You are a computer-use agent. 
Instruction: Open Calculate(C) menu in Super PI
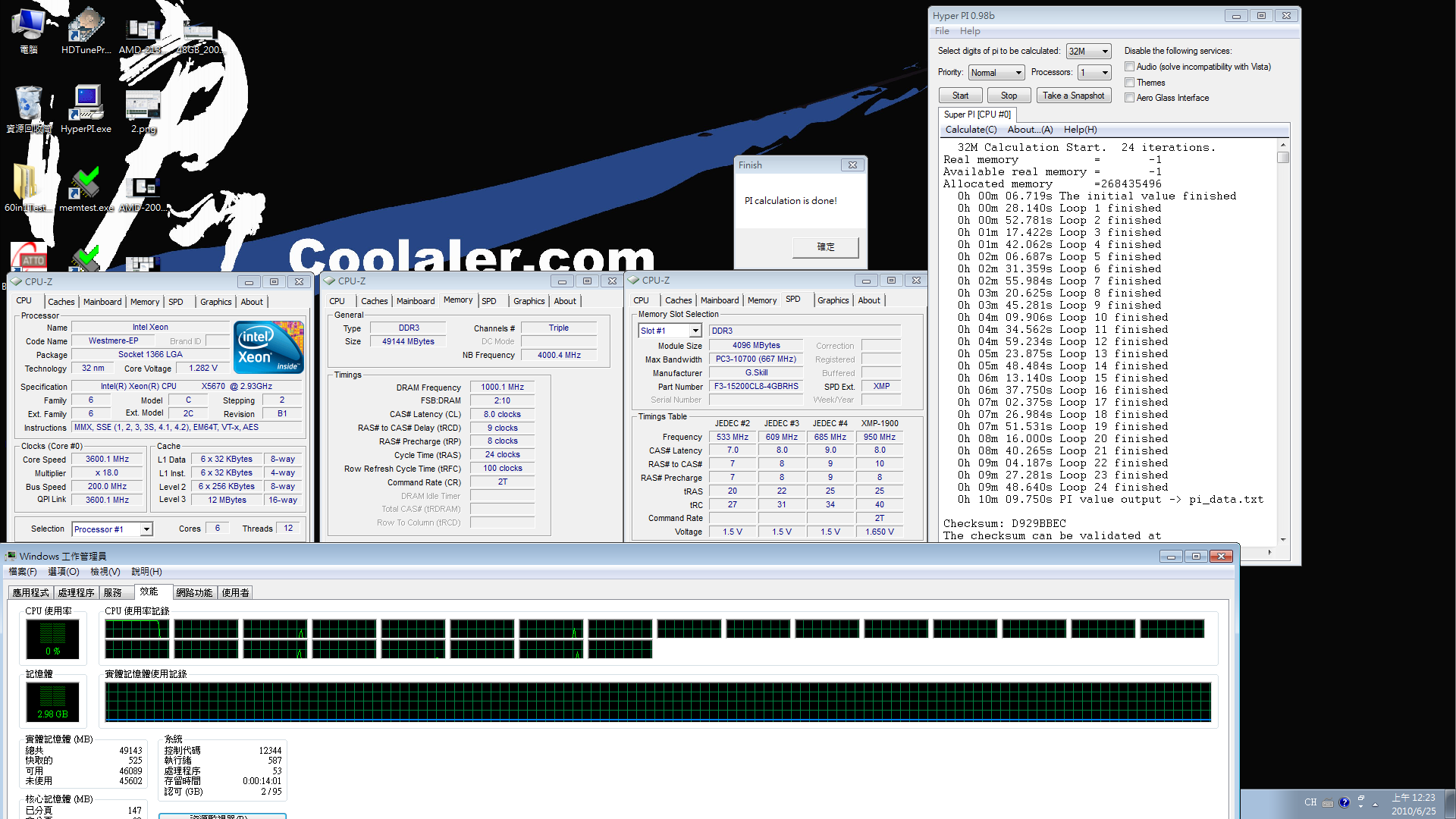[971, 130]
